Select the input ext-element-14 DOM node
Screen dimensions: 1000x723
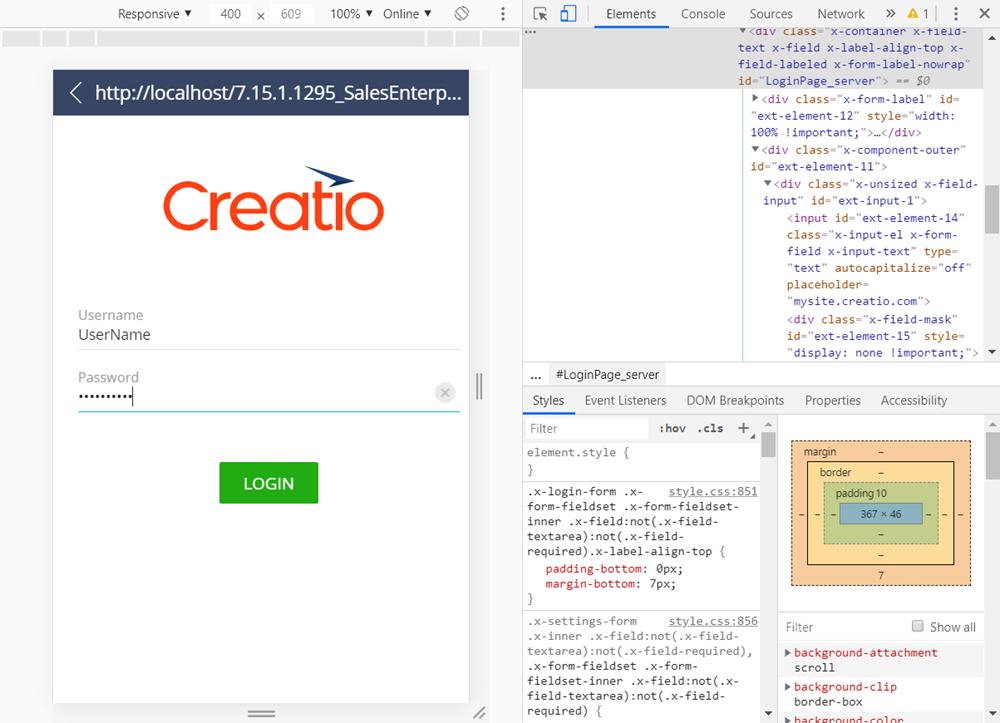point(878,259)
